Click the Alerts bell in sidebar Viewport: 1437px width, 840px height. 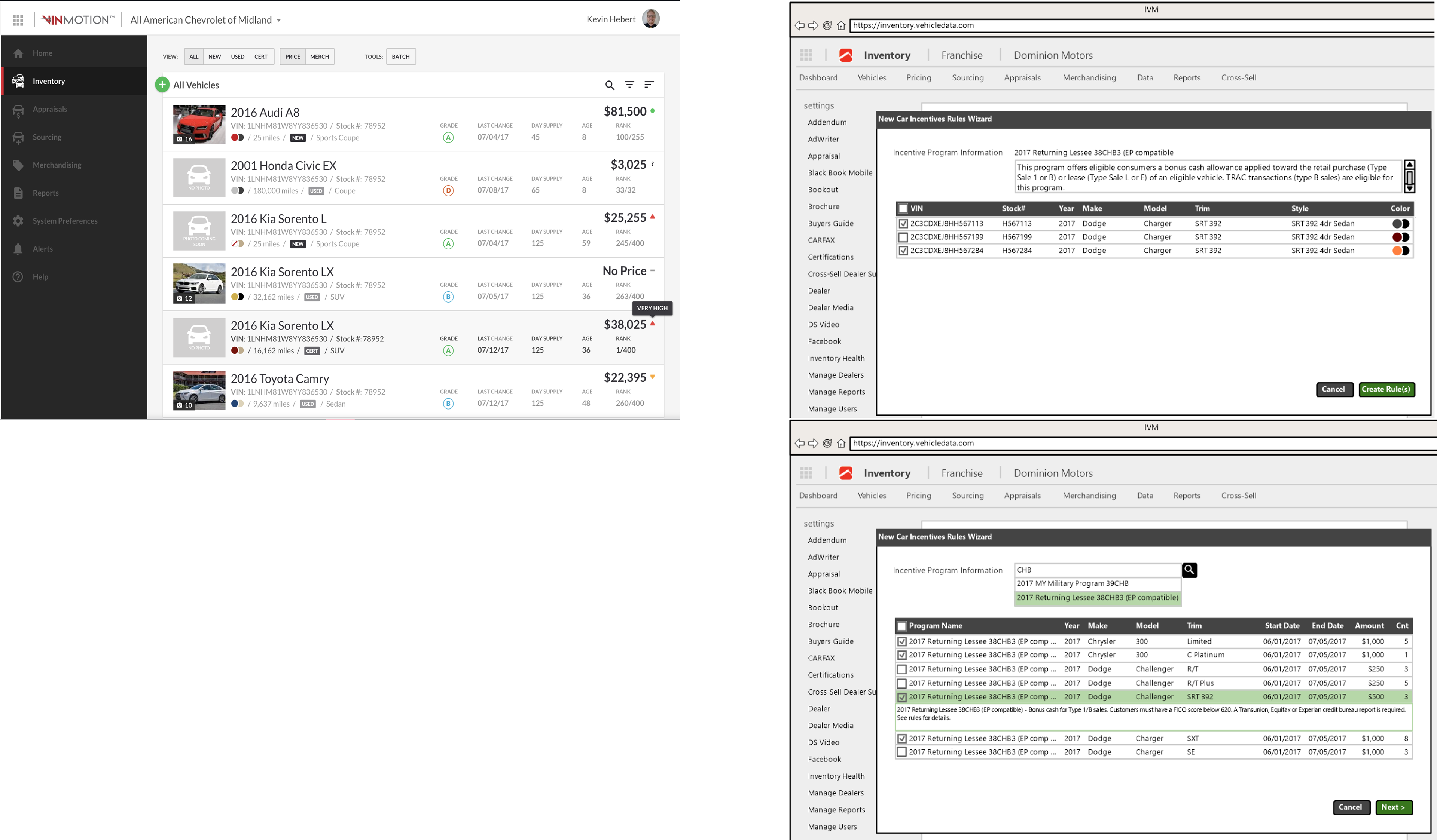(18, 249)
